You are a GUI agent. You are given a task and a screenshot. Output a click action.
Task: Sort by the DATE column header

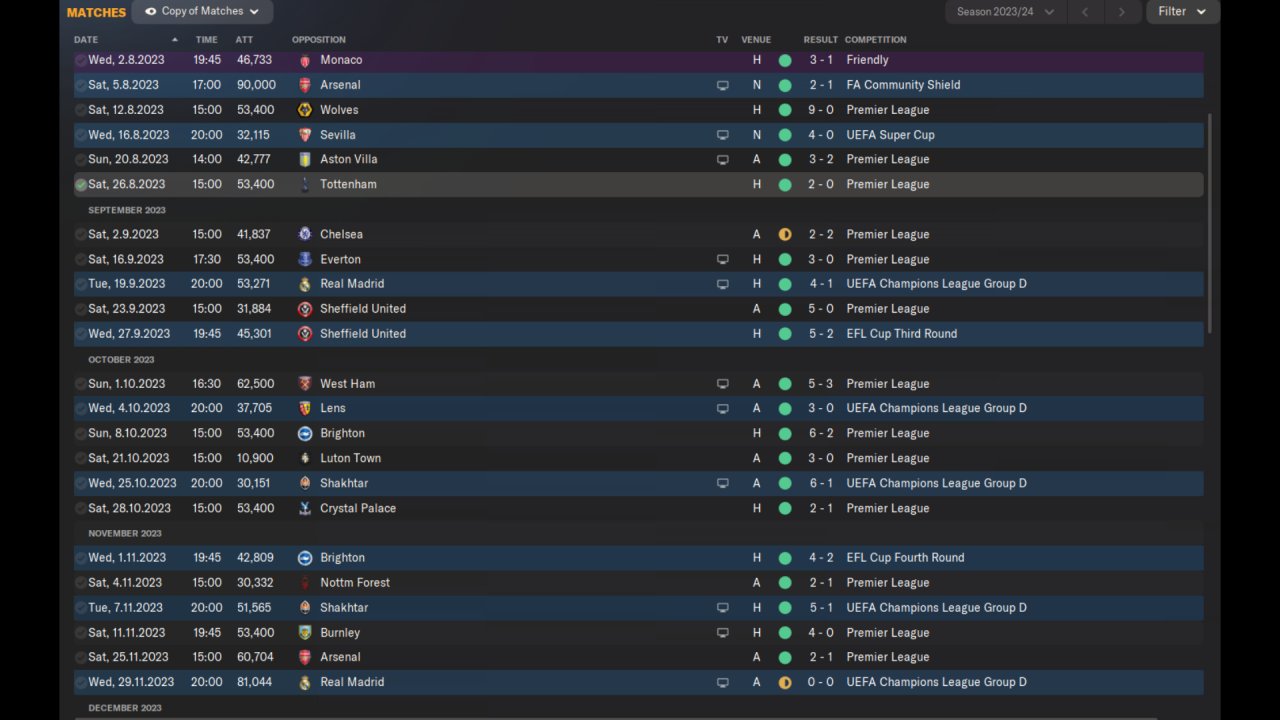coord(86,40)
